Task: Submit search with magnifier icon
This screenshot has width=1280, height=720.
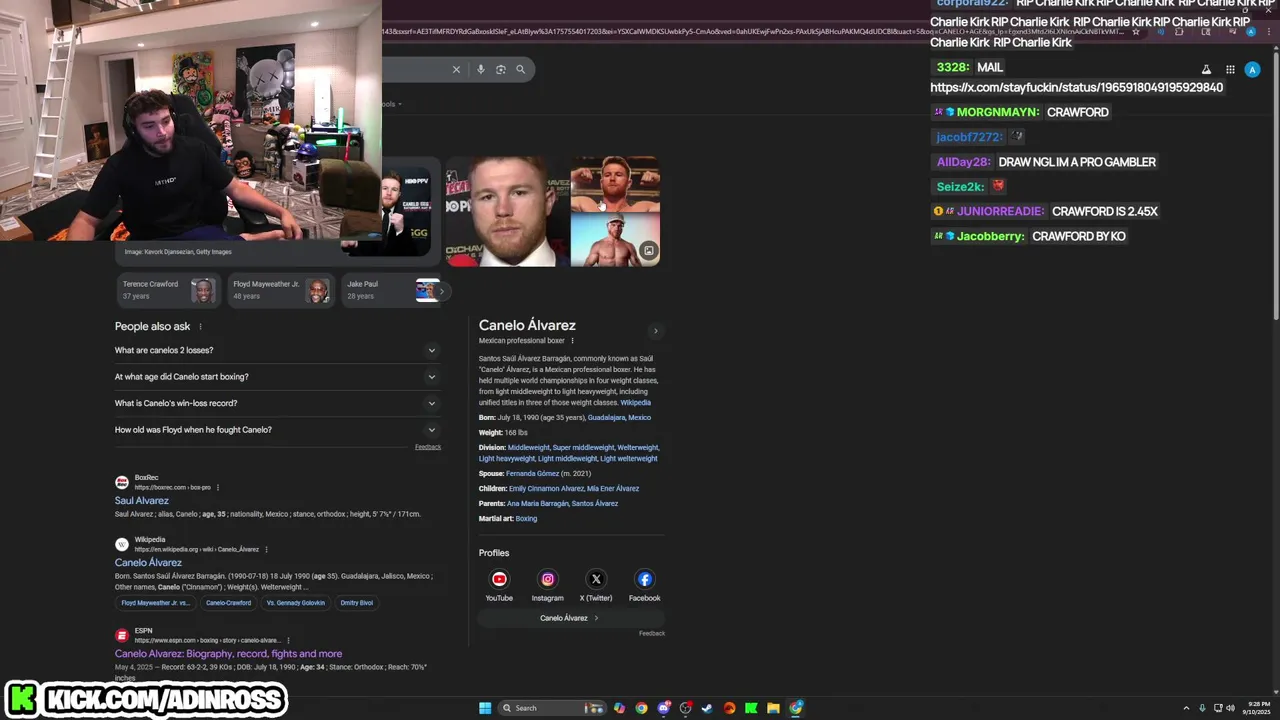Action: tap(520, 69)
